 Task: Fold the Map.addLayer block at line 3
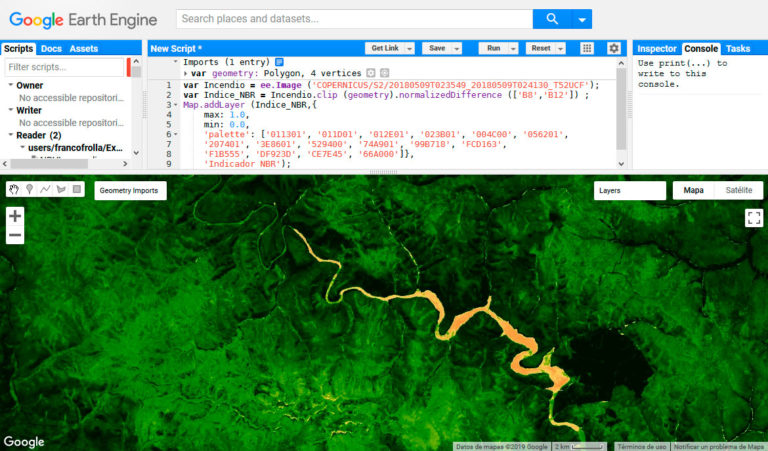176,105
